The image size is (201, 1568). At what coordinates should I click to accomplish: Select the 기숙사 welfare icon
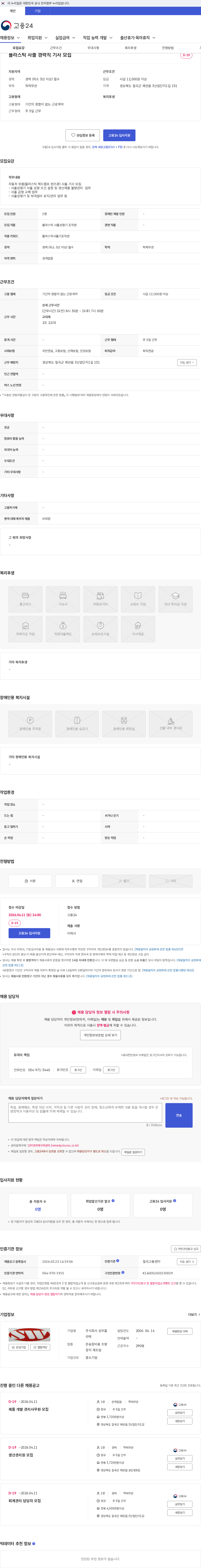click(63, 599)
